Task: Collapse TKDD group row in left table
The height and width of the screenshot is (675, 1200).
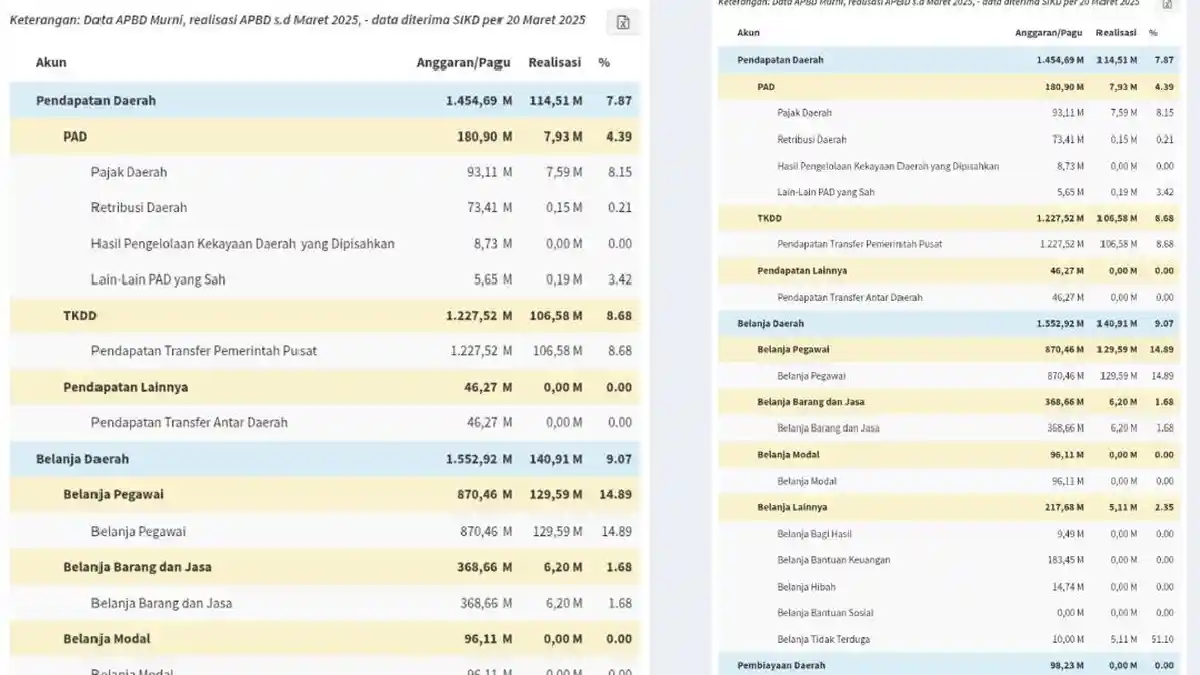Action: [325, 315]
